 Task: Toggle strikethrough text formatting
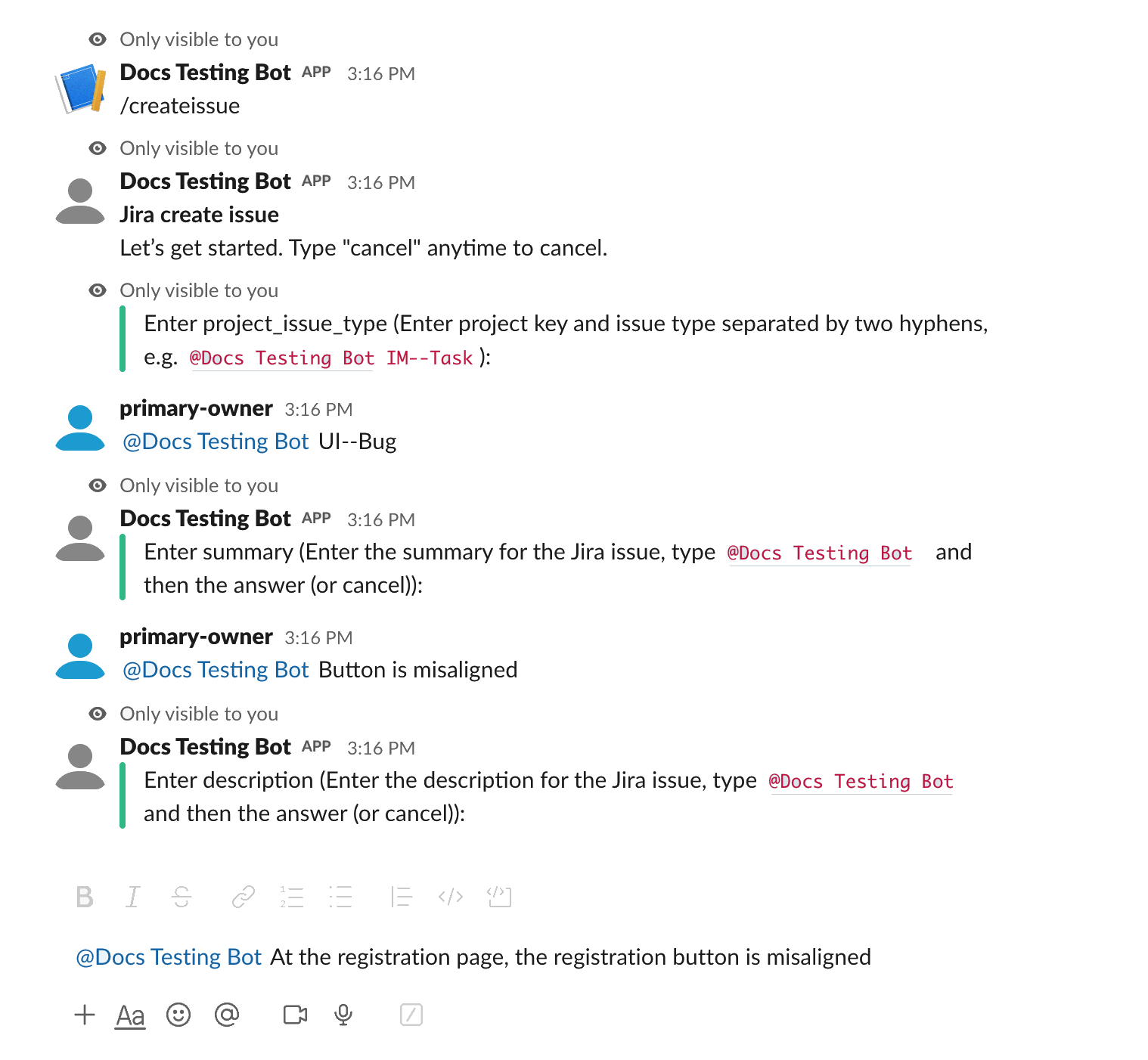click(x=182, y=897)
